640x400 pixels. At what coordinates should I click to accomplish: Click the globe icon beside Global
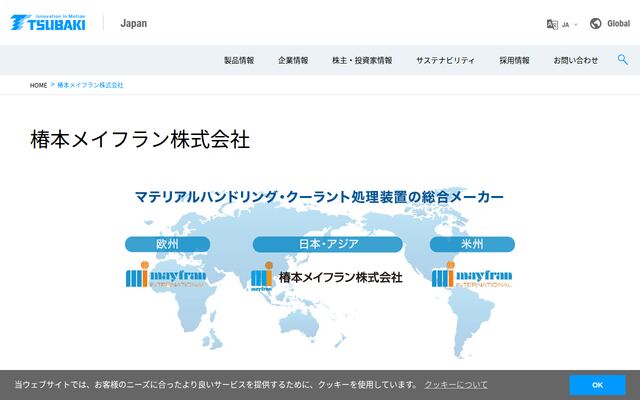click(596, 24)
